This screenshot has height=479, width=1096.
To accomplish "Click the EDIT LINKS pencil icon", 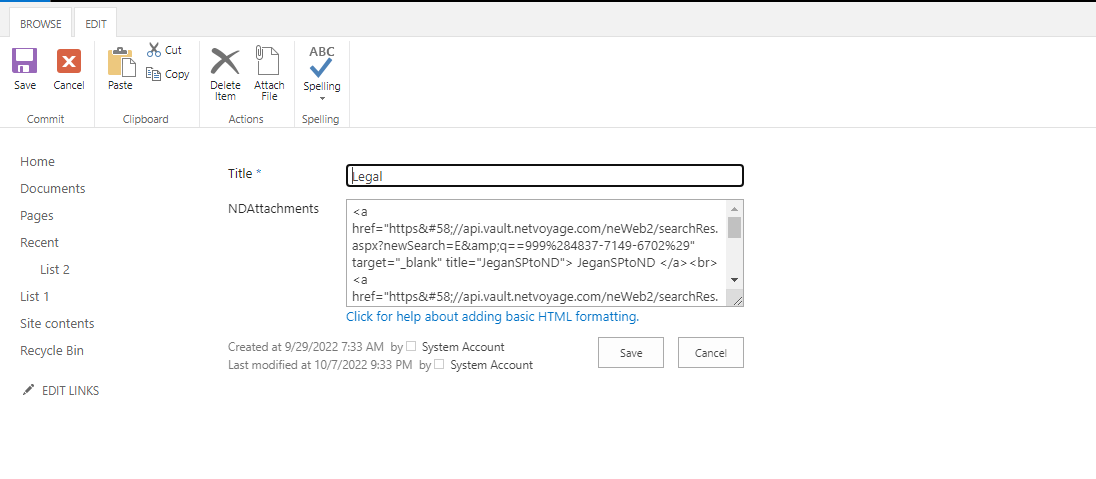I will pyautogui.click(x=28, y=390).
